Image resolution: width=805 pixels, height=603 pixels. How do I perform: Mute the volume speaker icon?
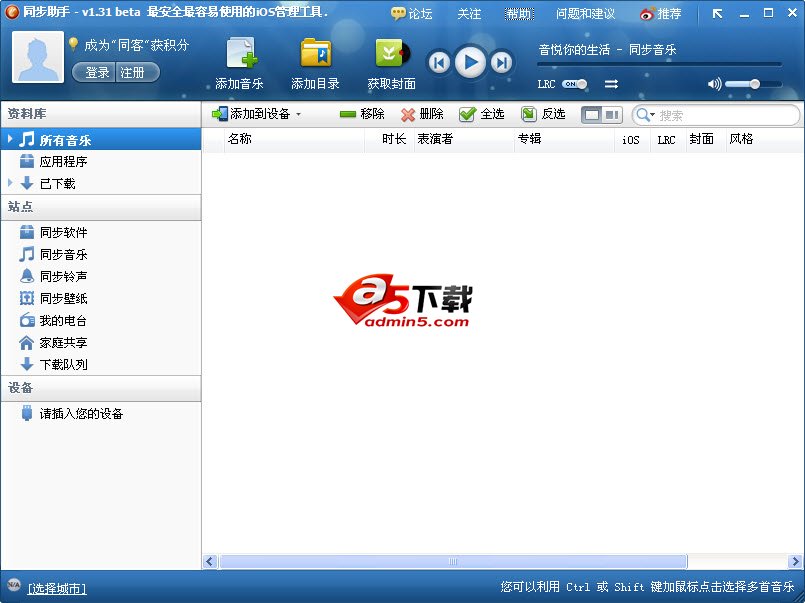(x=714, y=84)
